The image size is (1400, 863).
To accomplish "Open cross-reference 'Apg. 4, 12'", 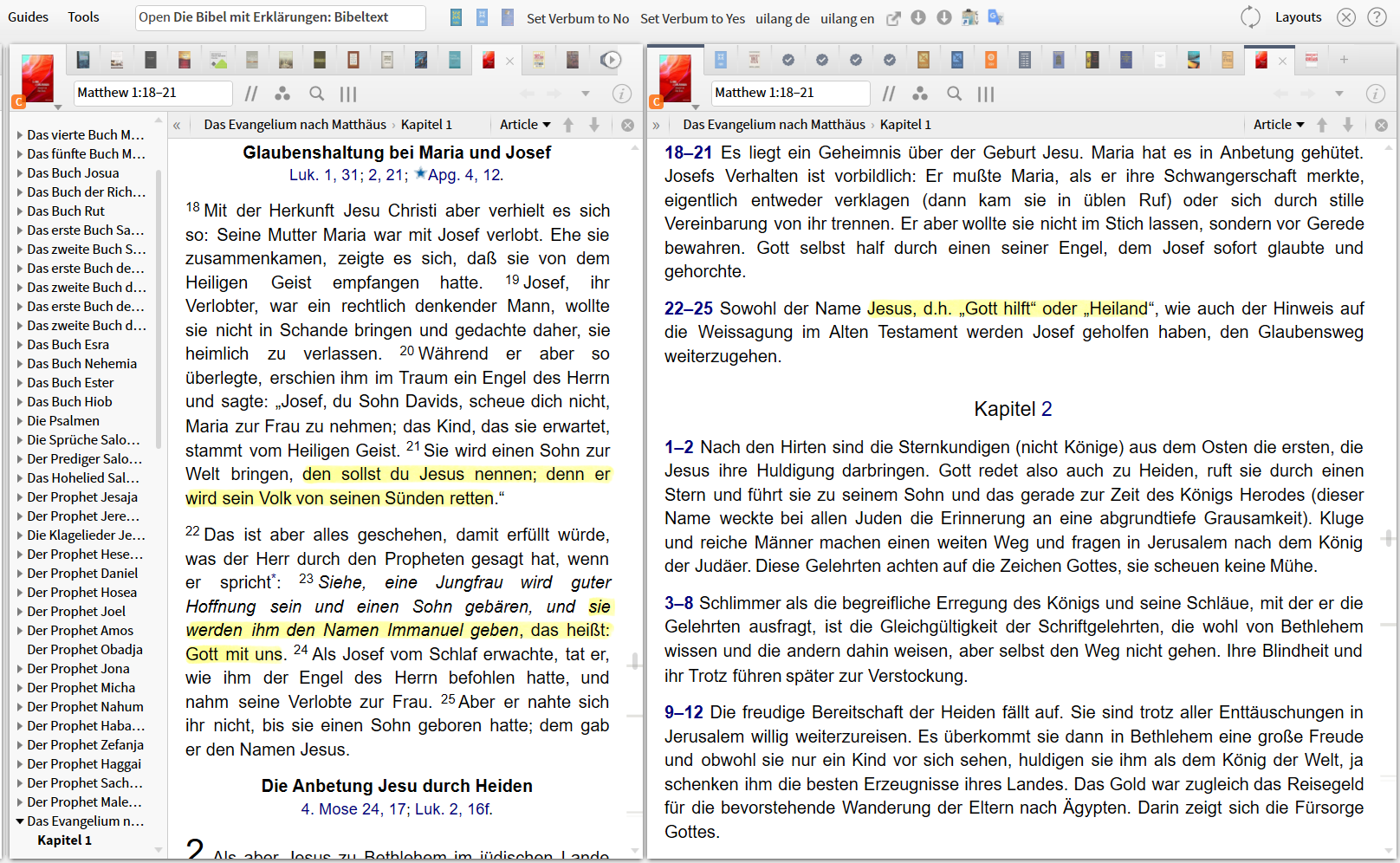I will (x=464, y=175).
